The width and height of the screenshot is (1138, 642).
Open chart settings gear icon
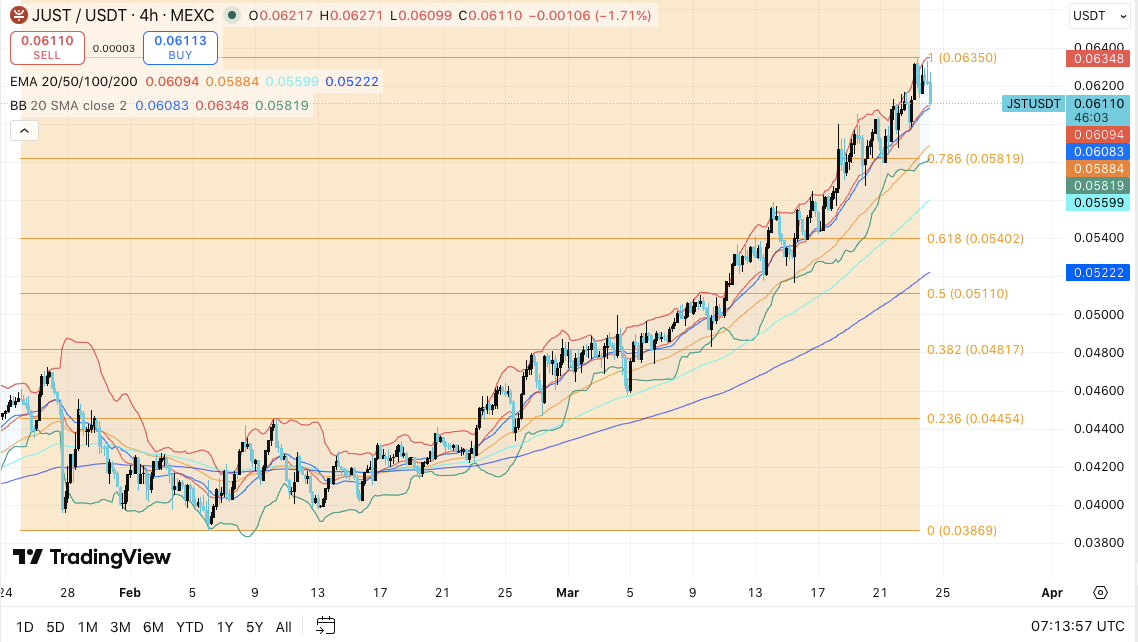coord(1100,592)
